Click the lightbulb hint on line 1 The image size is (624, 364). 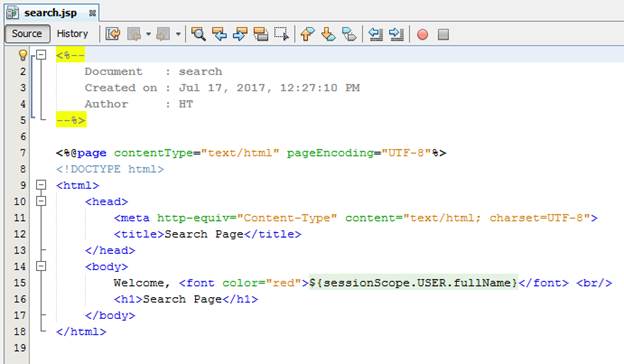23,55
